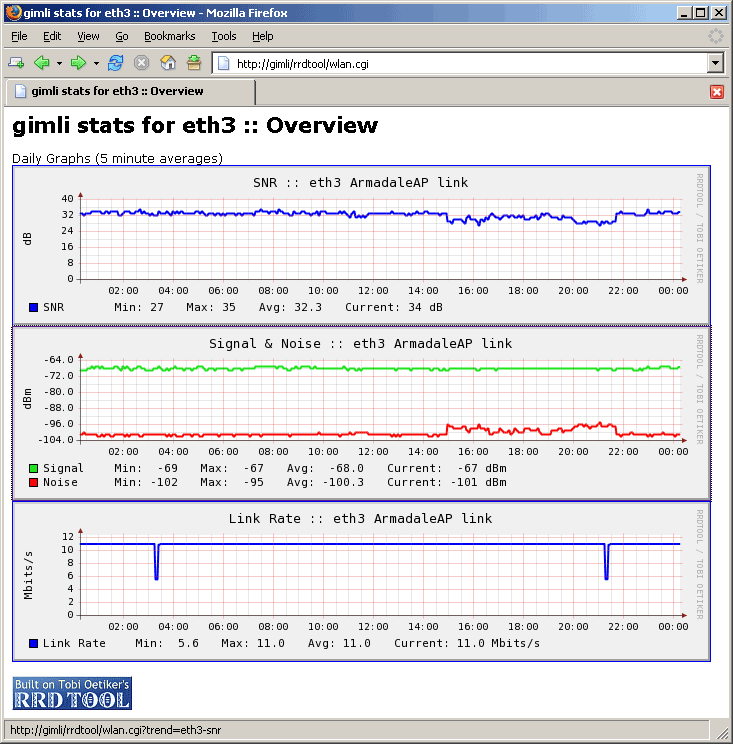Click the Noise 'Avg: -100.3' value
This screenshot has width=733, height=744.
click(x=325, y=483)
